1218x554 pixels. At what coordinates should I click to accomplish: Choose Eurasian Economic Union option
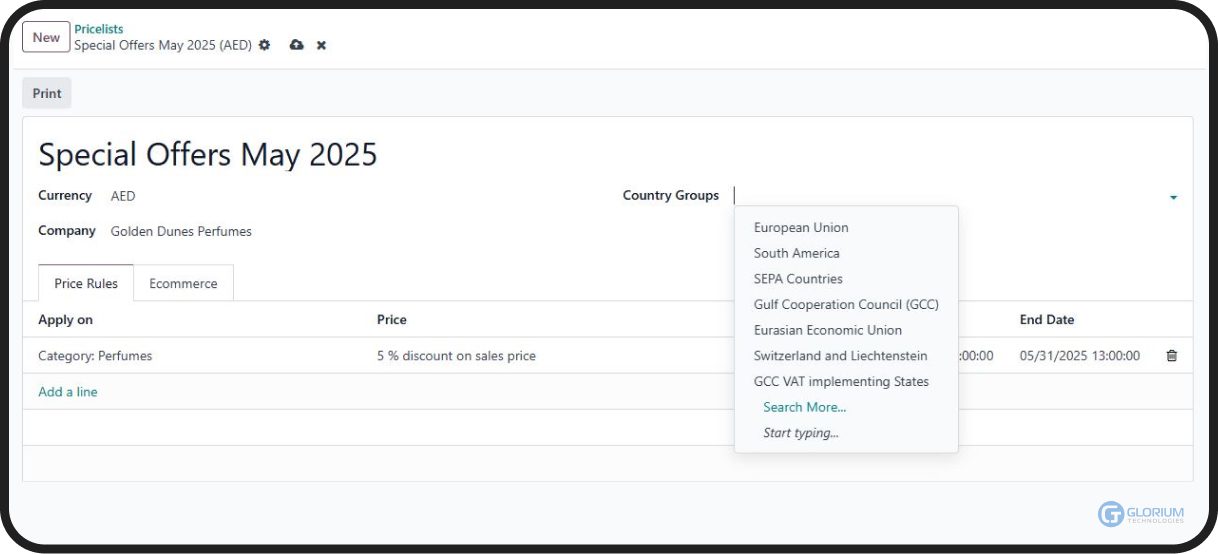click(827, 330)
